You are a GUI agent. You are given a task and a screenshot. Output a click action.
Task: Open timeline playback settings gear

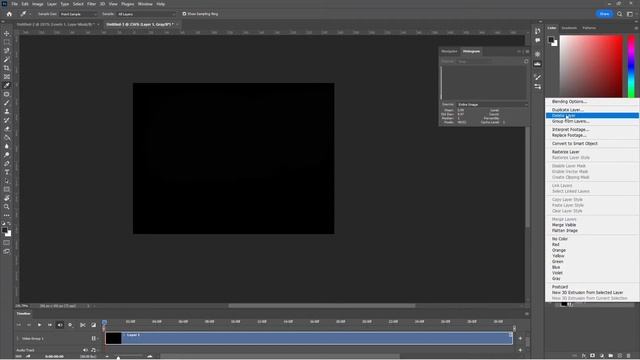pyautogui.click(x=70, y=325)
